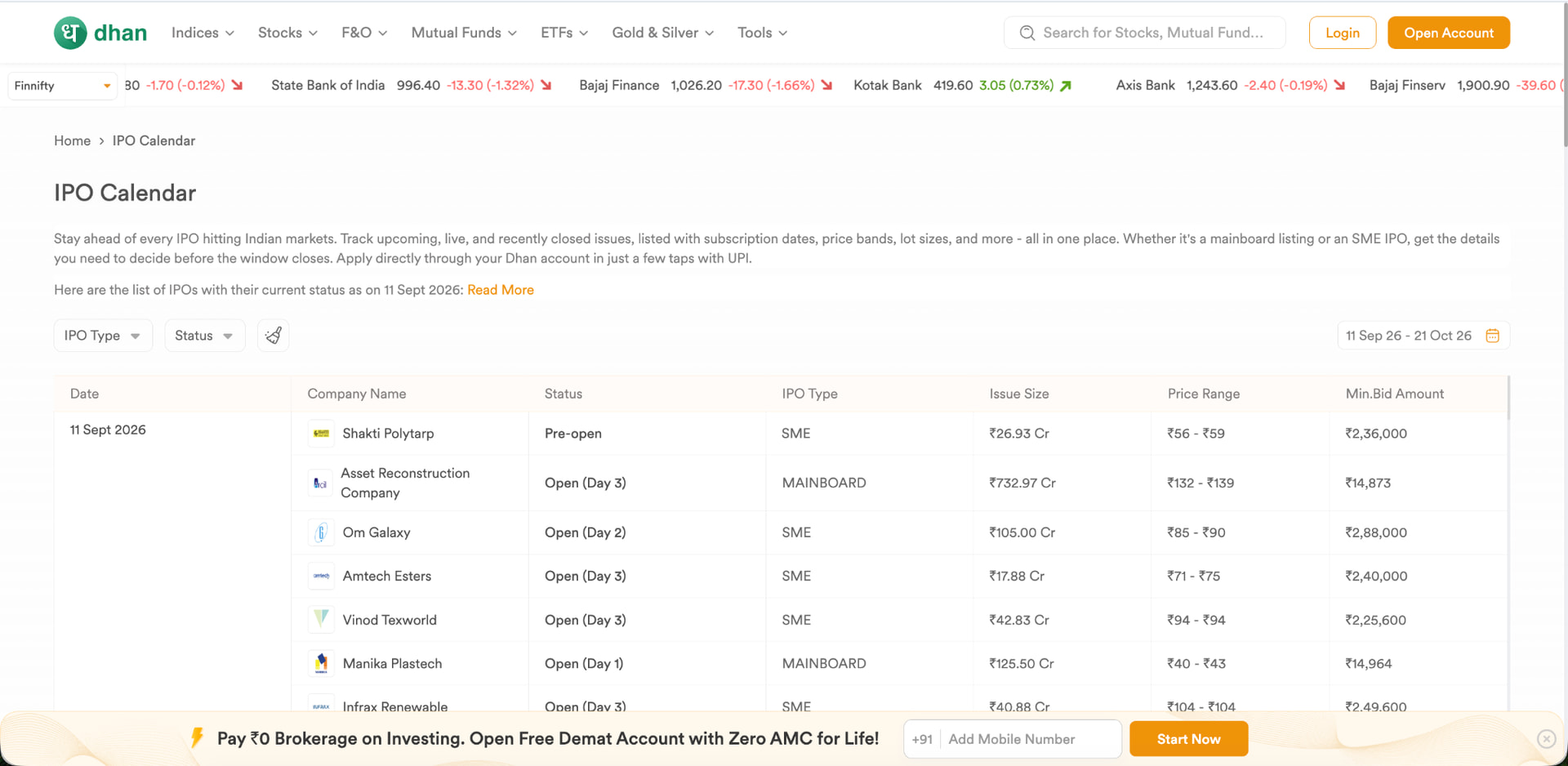Click the ₹85 - ₹90 price range

click(x=1196, y=532)
